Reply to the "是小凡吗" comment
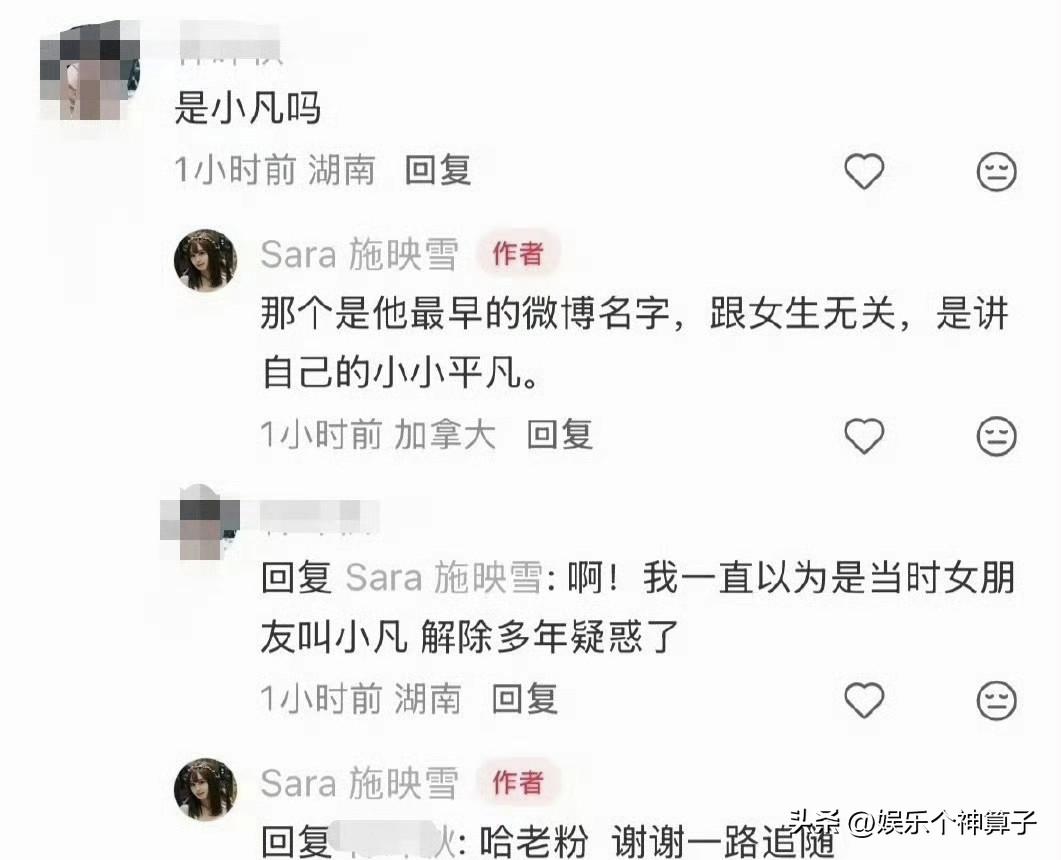Viewport: 1061px width, 860px height. (438, 169)
